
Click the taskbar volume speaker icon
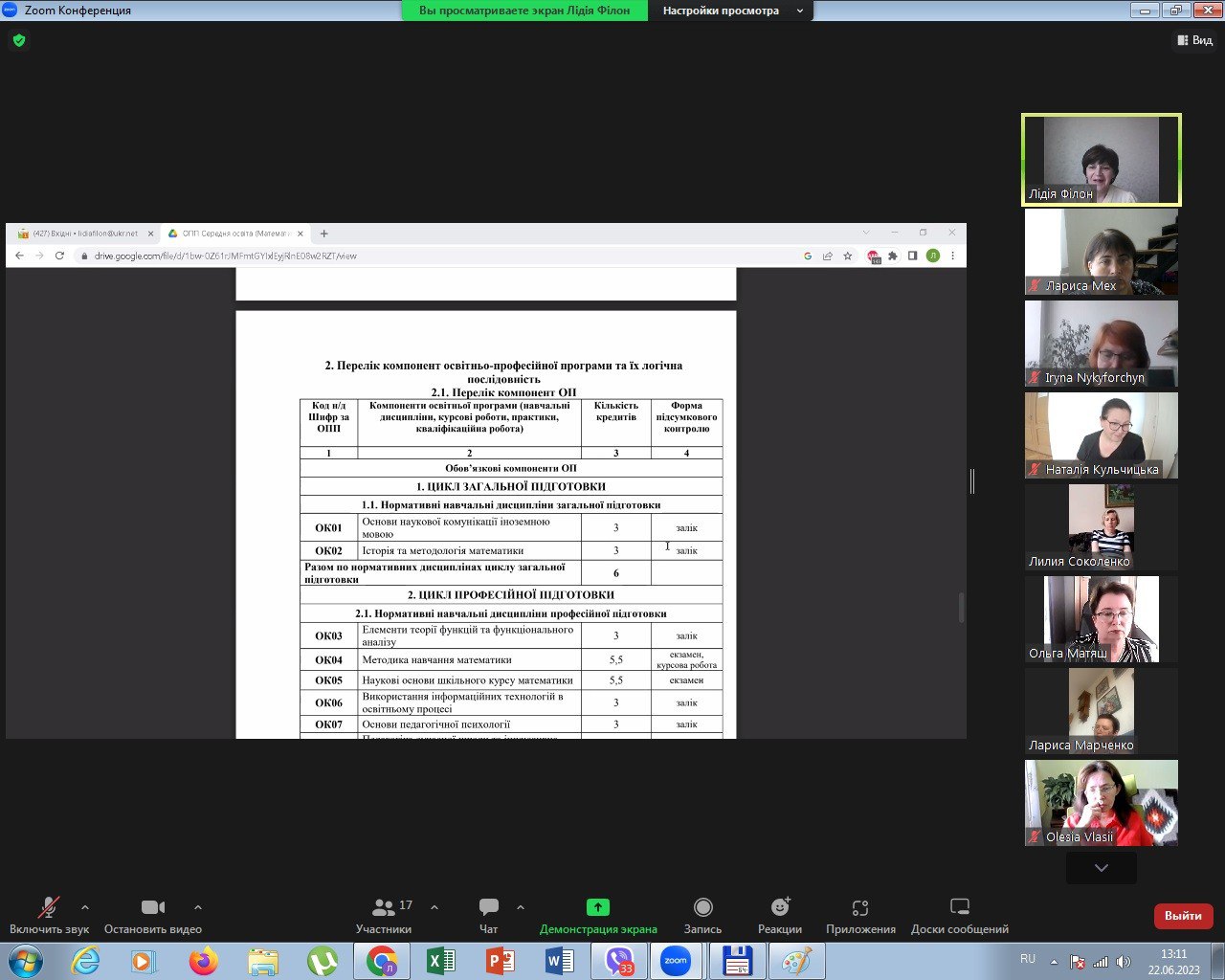1123,962
